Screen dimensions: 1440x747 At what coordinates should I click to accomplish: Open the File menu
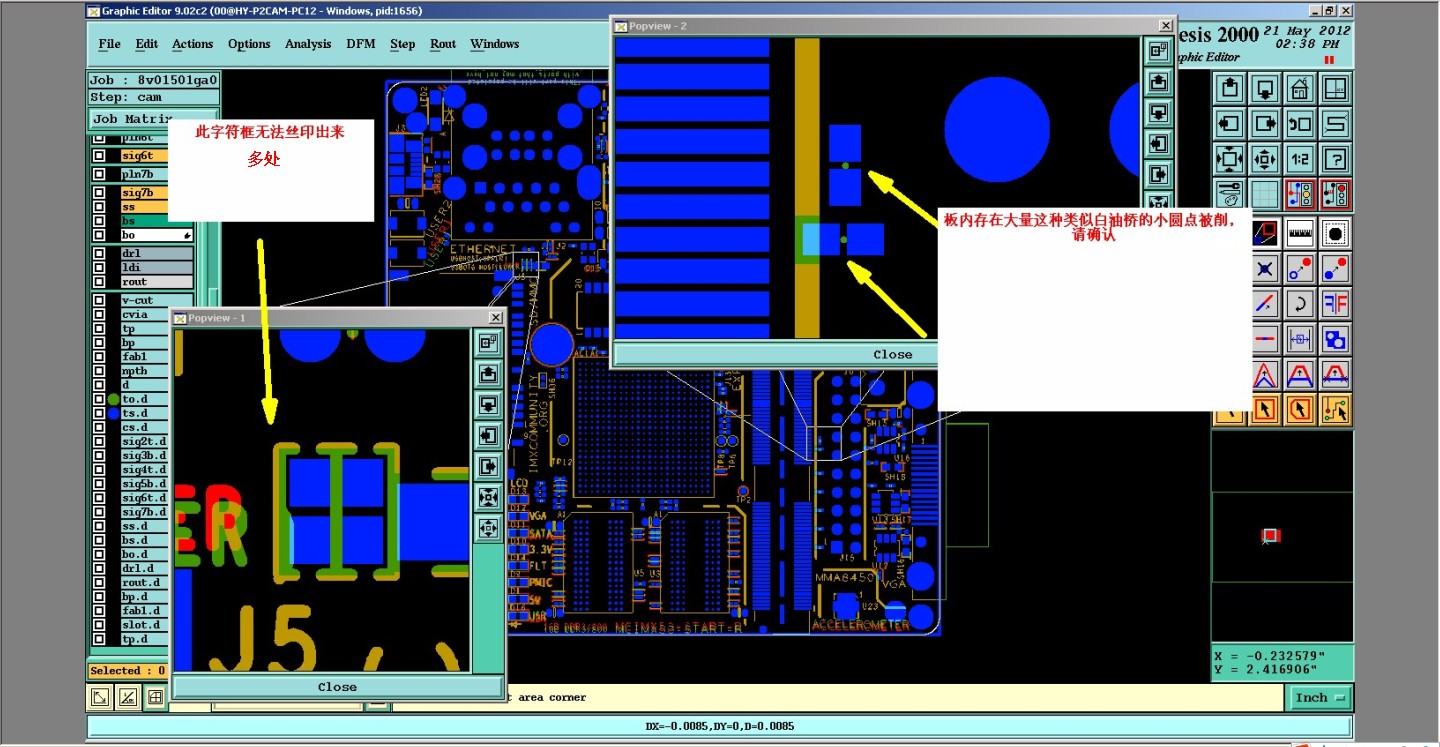click(x=109, y=44)
